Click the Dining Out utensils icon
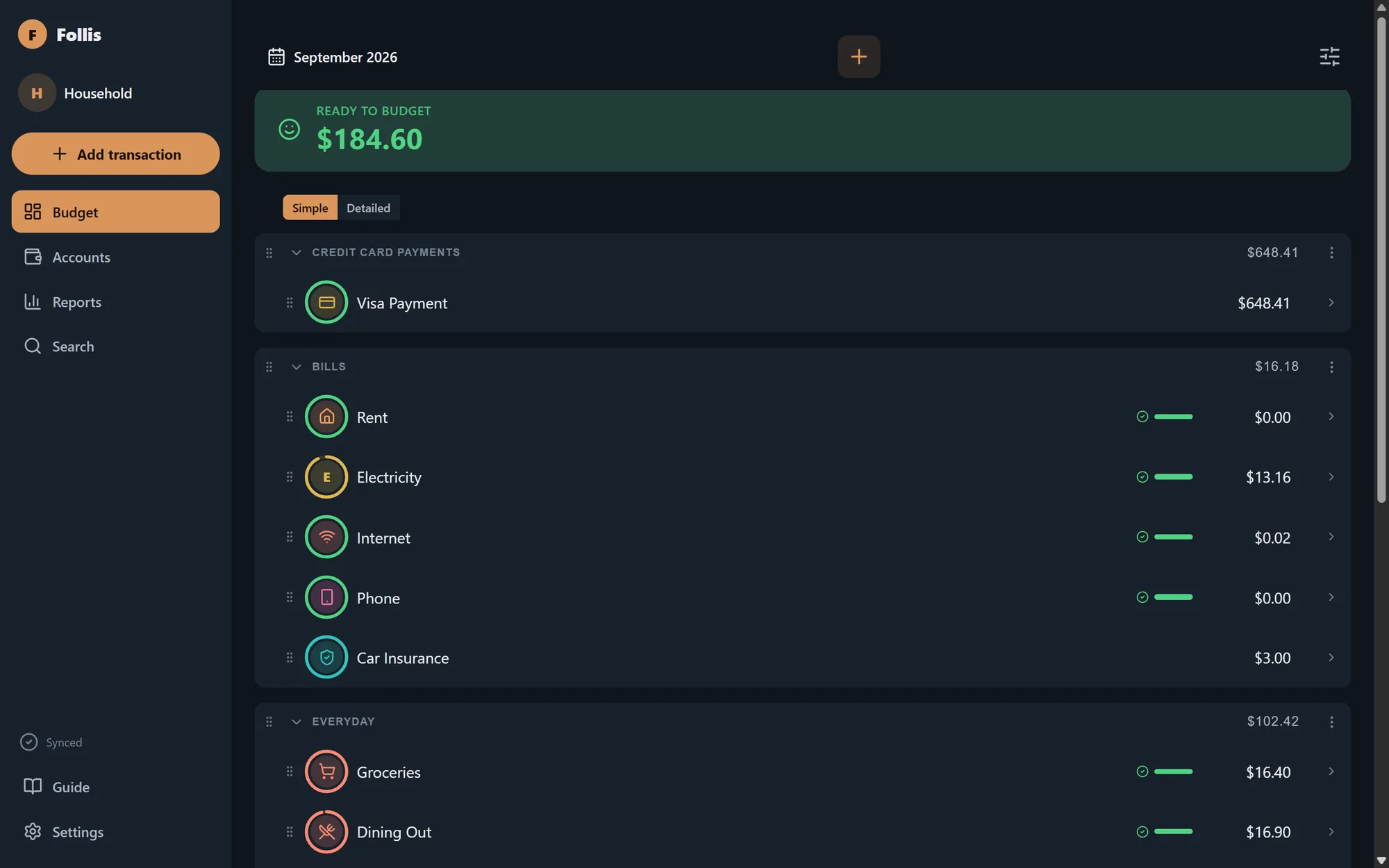This screenshot has width=1389, height=868. click(326, 832)
